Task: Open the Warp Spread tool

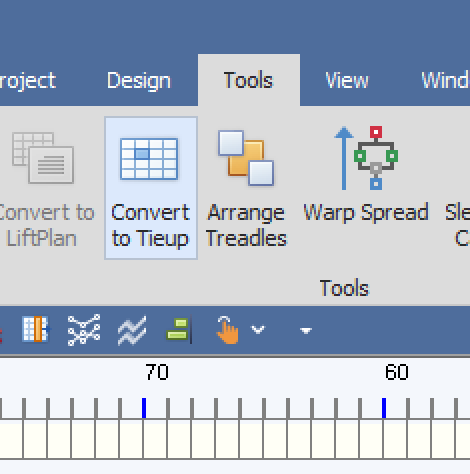Action: [x=366, y=174]
